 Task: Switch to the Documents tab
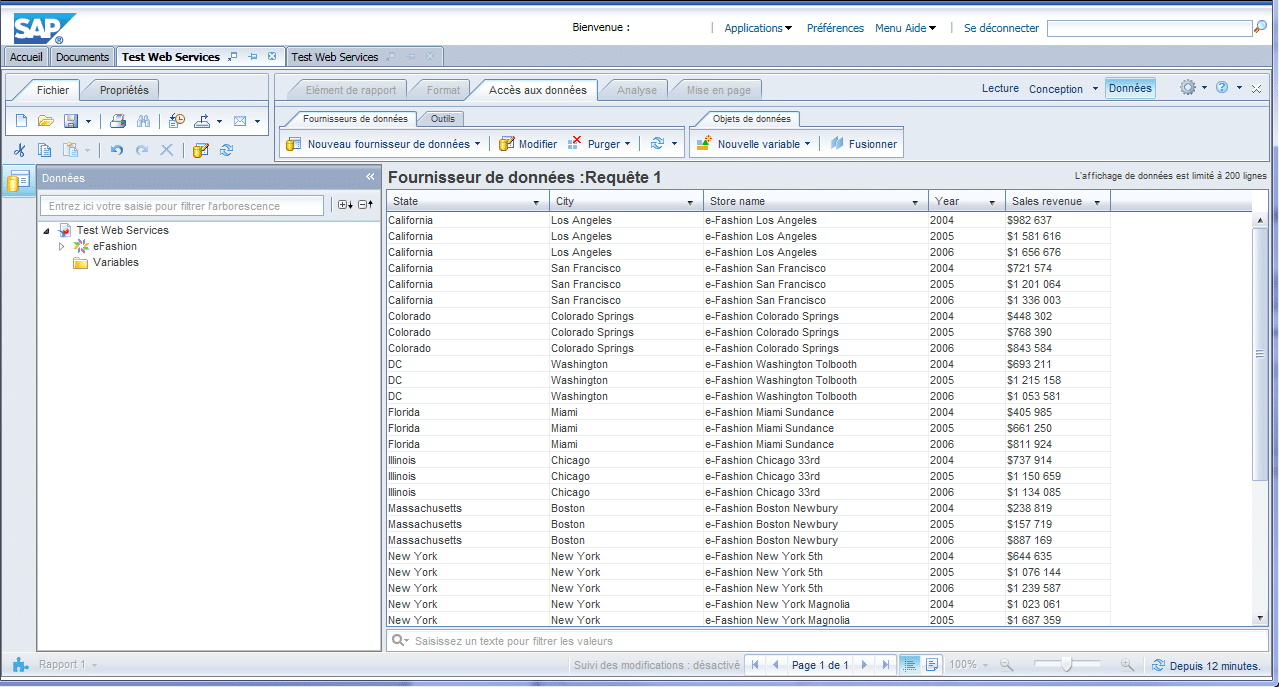click(82, 57)
